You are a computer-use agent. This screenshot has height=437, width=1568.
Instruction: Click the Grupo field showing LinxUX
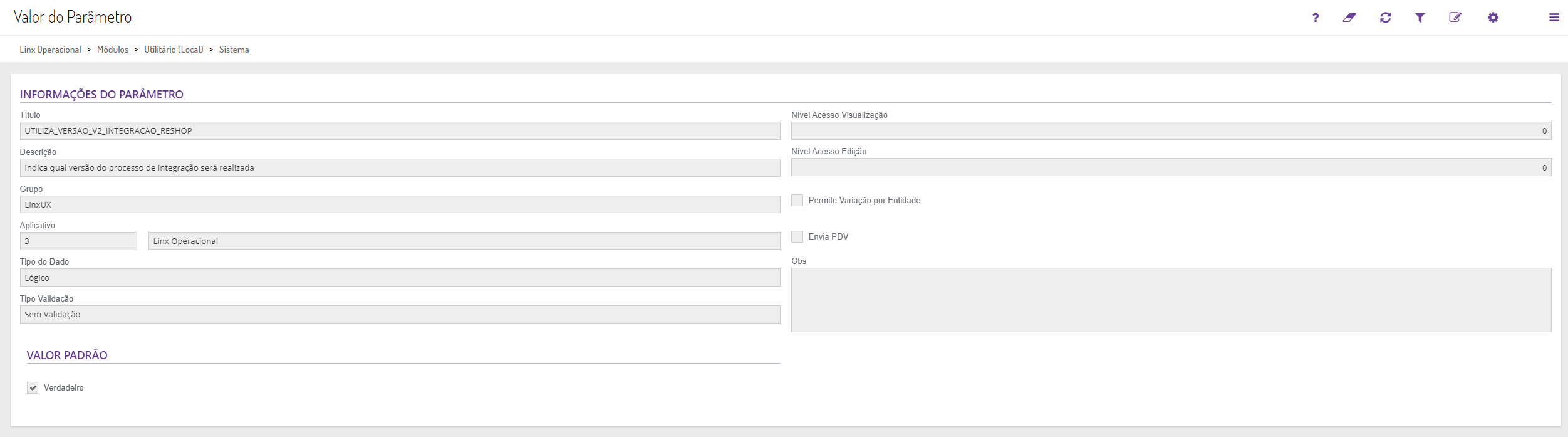(400, 204)
